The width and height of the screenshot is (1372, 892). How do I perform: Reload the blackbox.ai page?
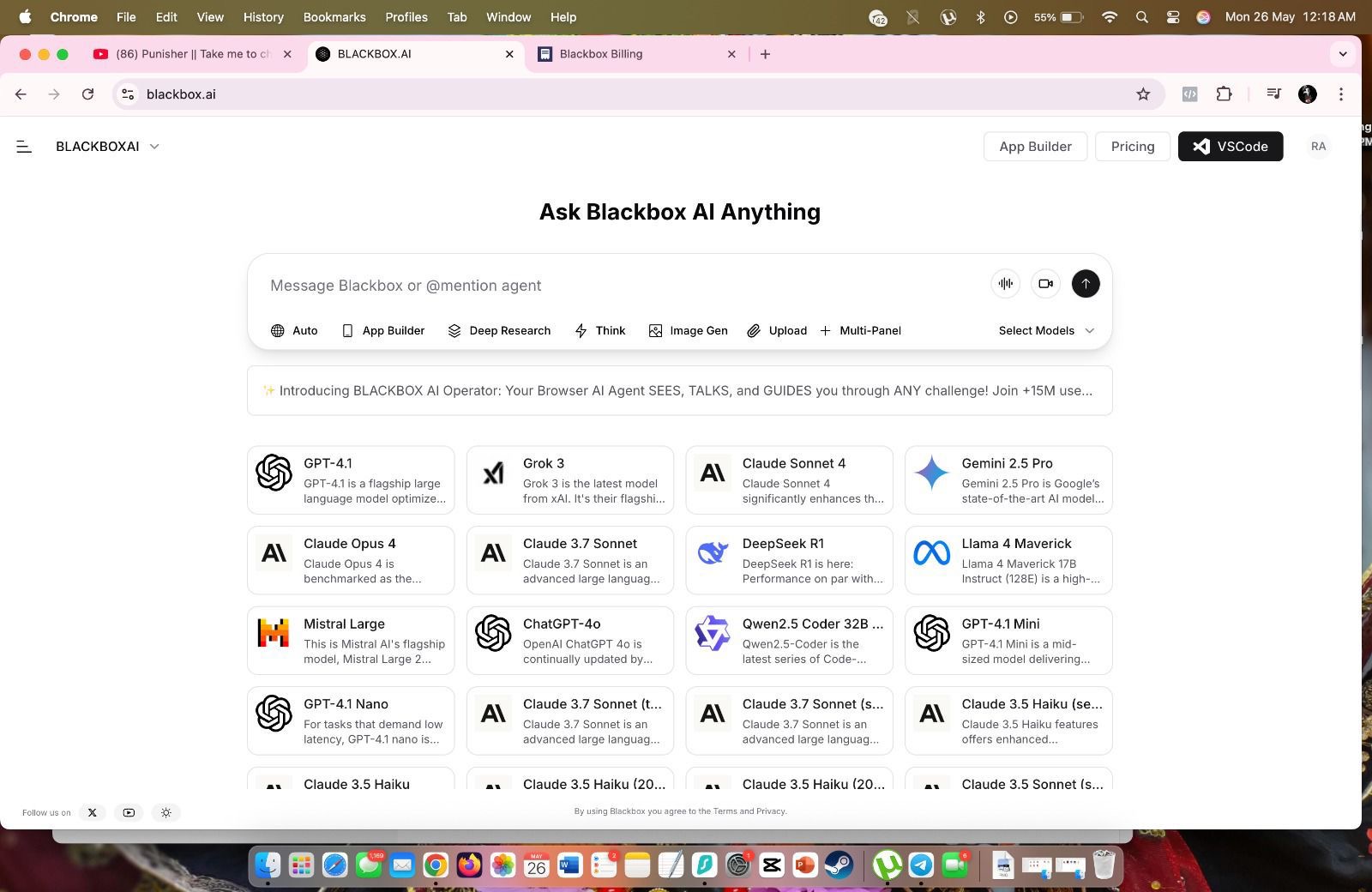pyautogui.click(x=87, y=94)
